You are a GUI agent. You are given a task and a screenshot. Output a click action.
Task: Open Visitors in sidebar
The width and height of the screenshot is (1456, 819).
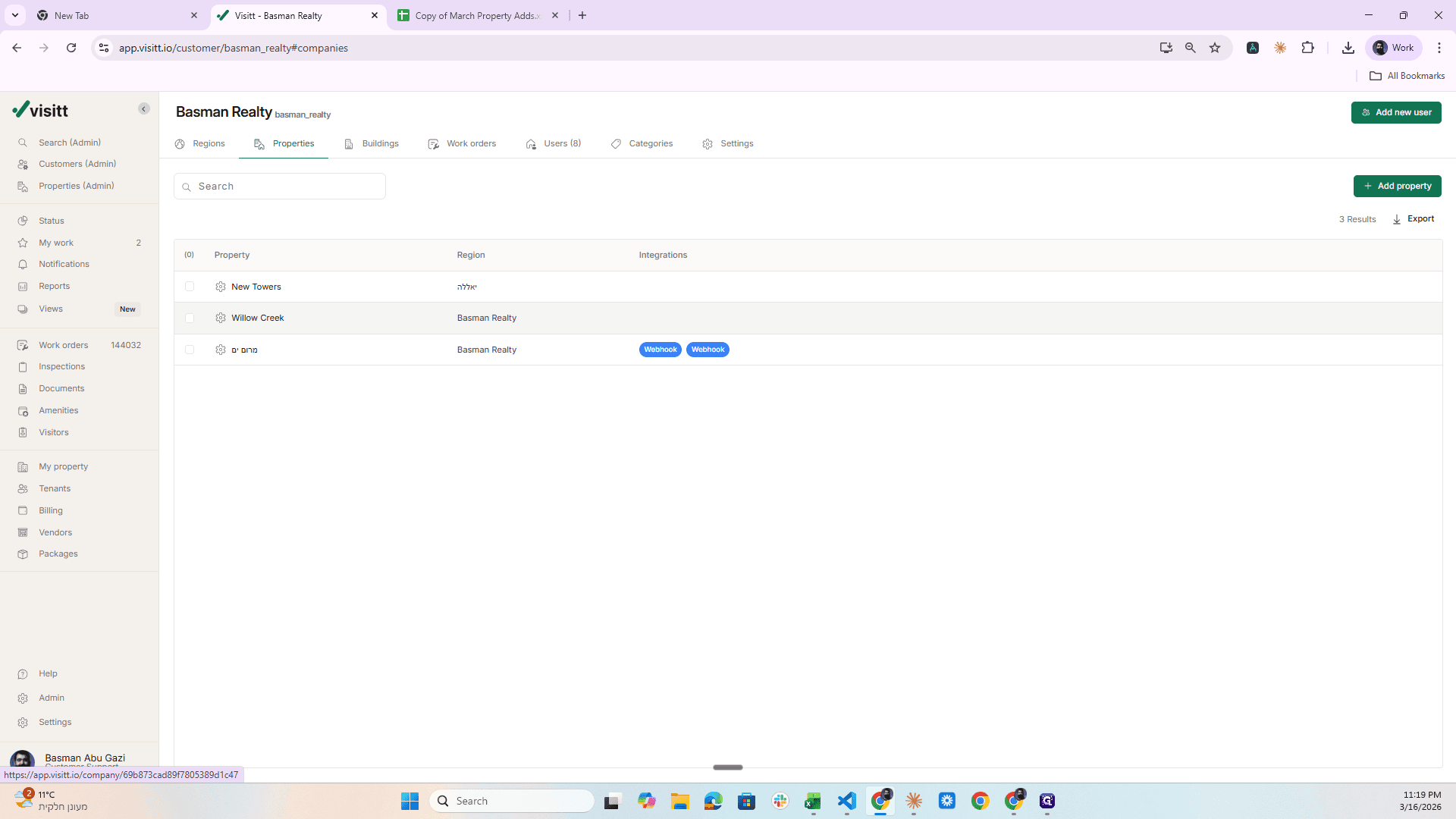(x=54, y=432)
